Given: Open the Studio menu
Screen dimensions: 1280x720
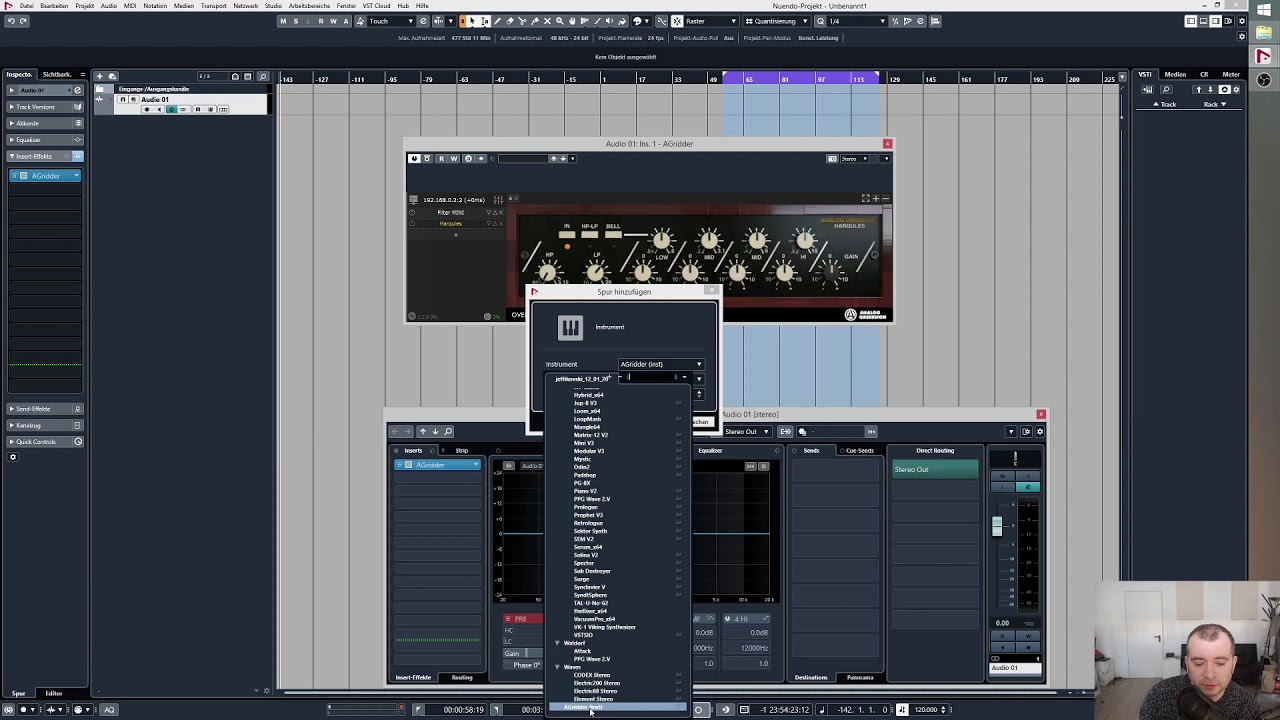Looking at the screenshot, I should click(273, 6).
